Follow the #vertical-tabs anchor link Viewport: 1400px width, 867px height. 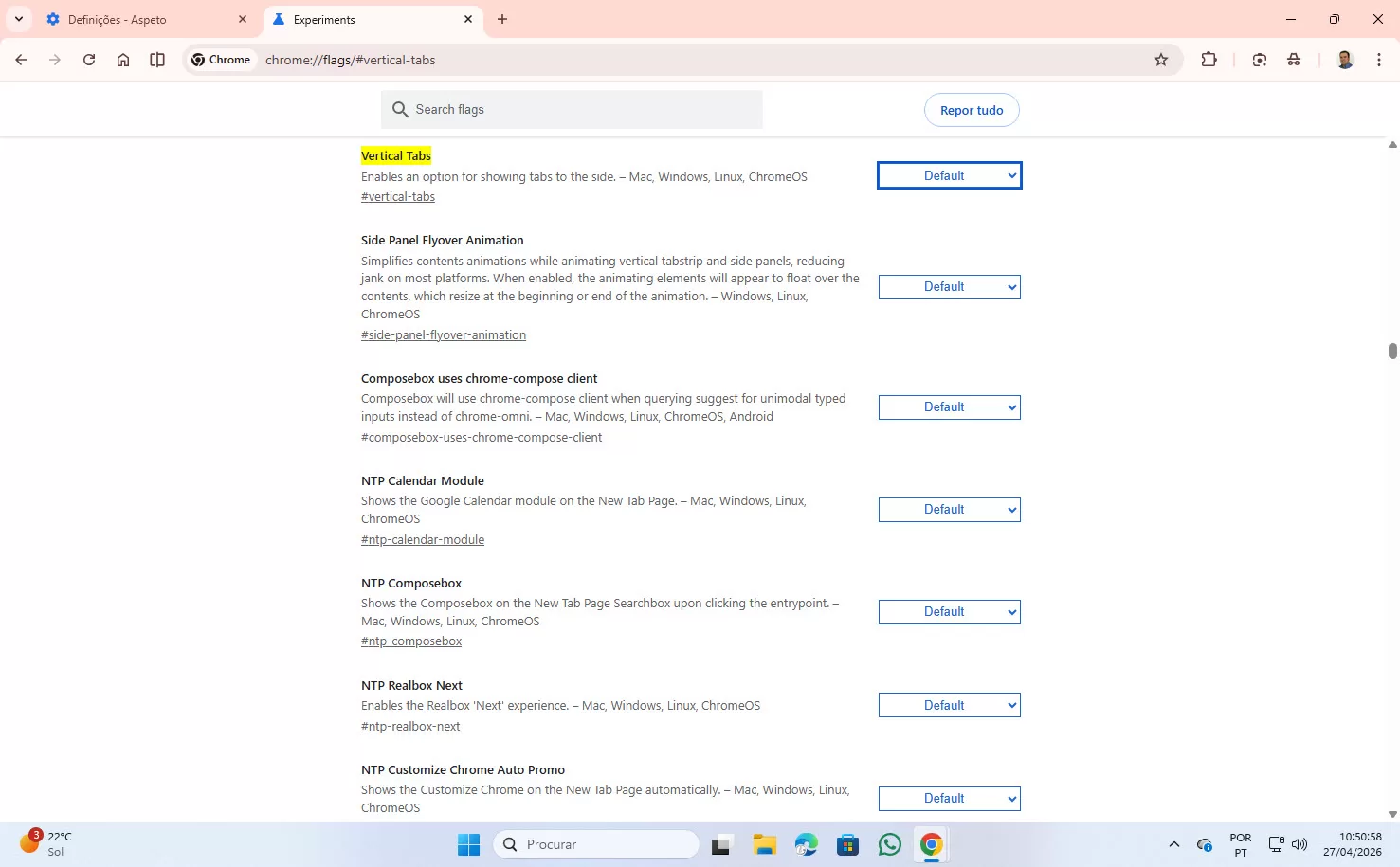(398, 197)
